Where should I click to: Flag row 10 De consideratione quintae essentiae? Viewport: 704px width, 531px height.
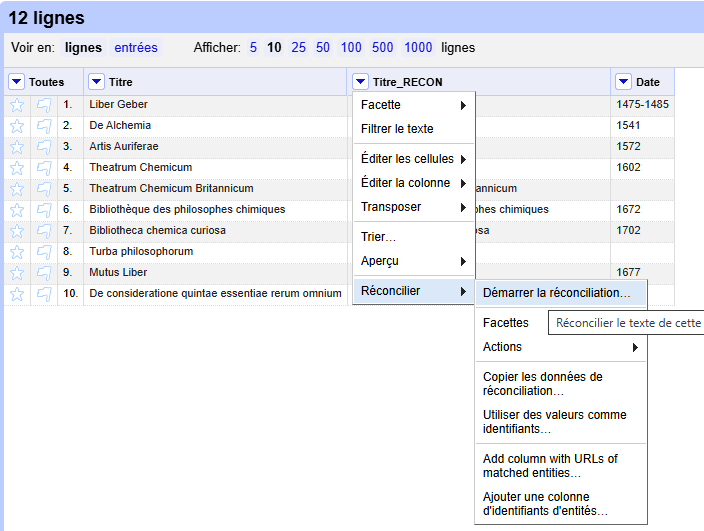pos(44,293)
